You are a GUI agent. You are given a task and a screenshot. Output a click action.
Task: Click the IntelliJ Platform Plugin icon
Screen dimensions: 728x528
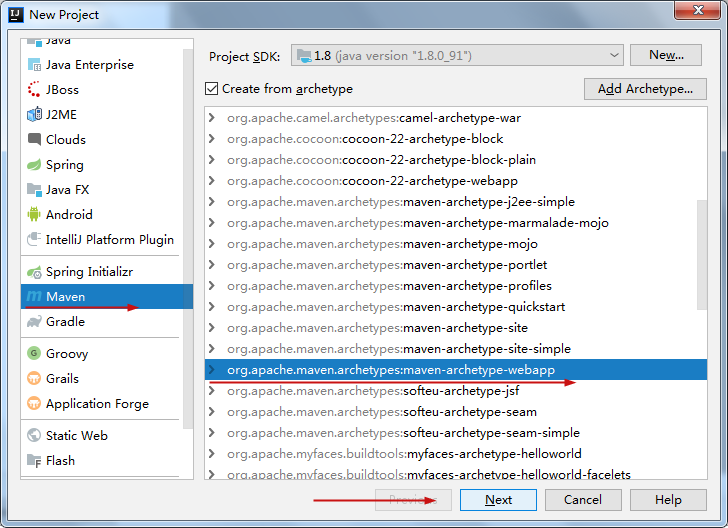tap(34, 239)
